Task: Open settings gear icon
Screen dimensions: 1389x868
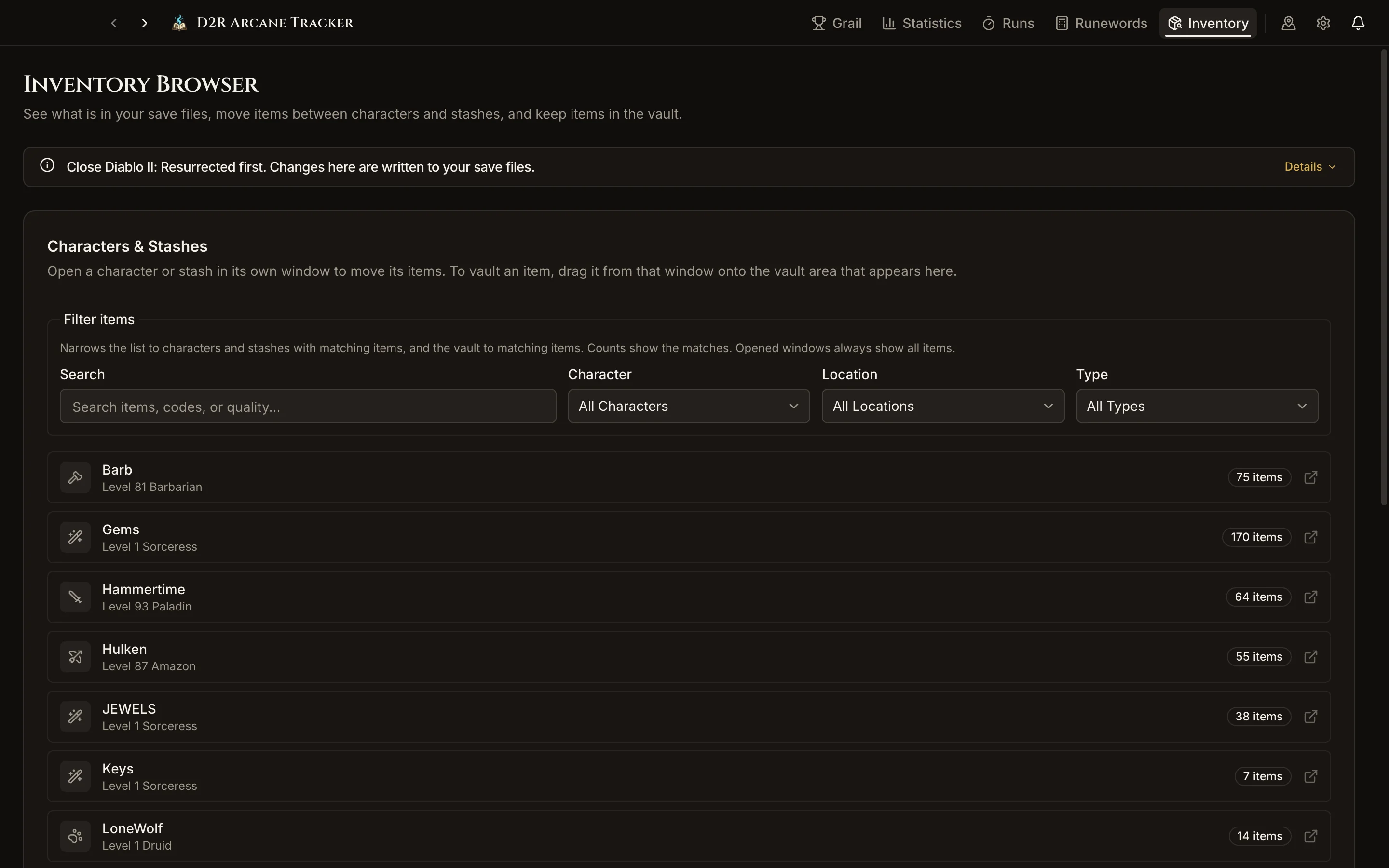Action: pyautogui.click(x=1323, y=23)
